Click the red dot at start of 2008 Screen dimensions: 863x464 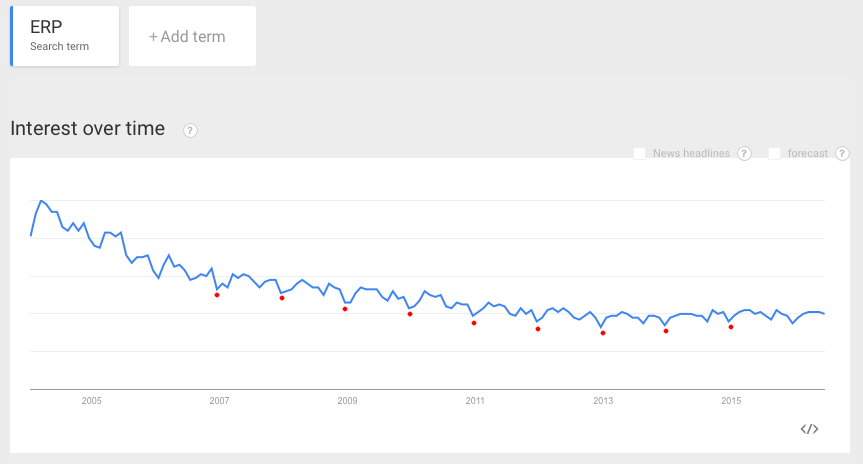coord(282,298)
